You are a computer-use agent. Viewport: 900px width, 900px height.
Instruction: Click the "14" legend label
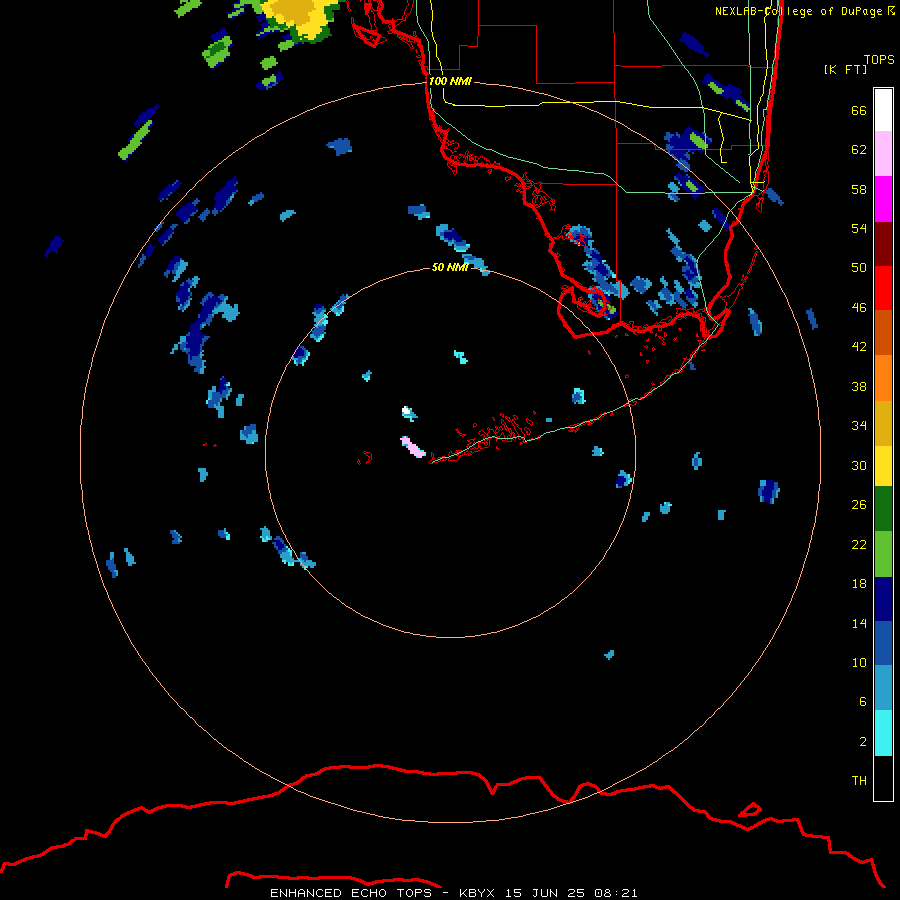tap(859, 623)
